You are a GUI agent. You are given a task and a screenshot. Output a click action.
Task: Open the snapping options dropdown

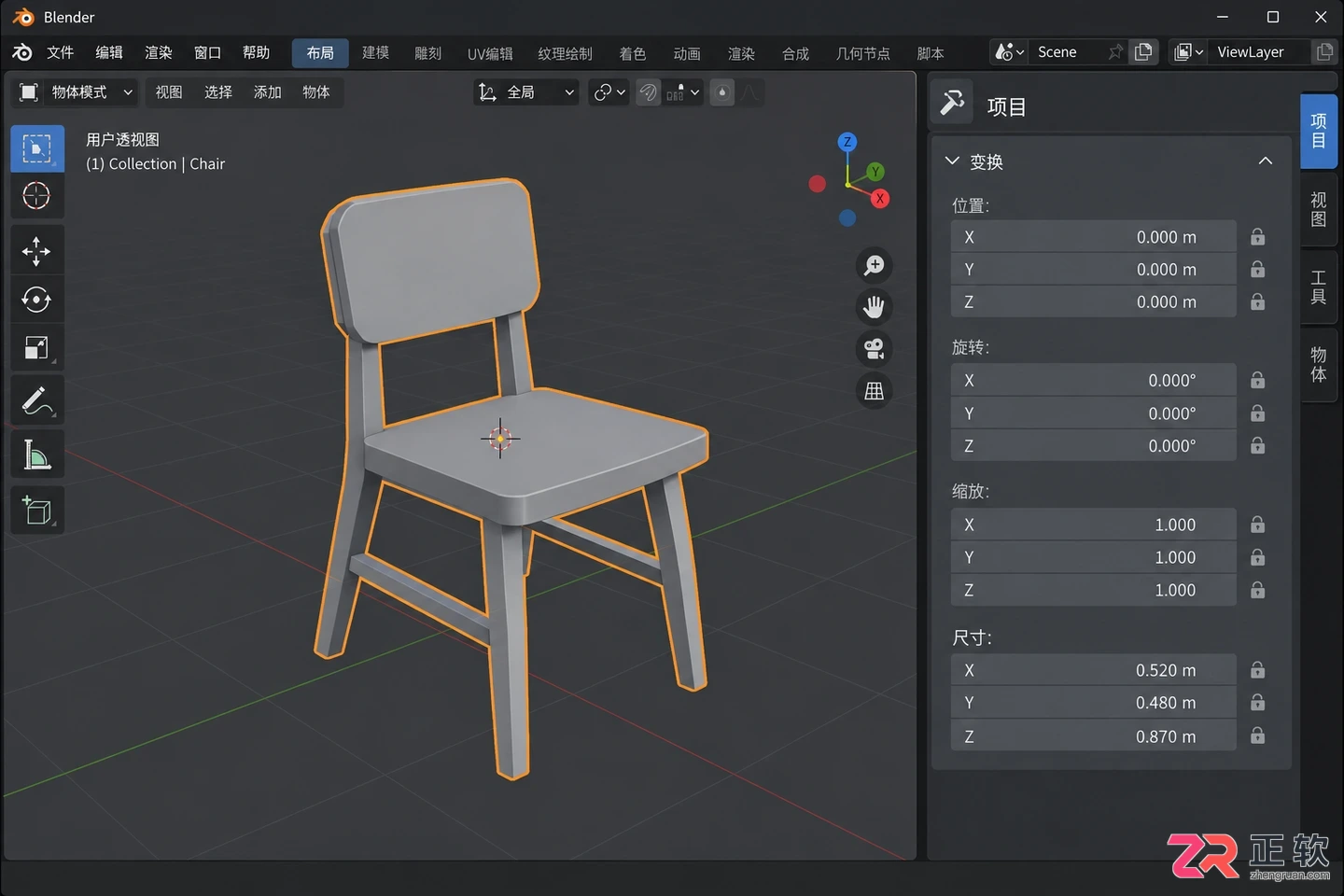tap(684, 92)
